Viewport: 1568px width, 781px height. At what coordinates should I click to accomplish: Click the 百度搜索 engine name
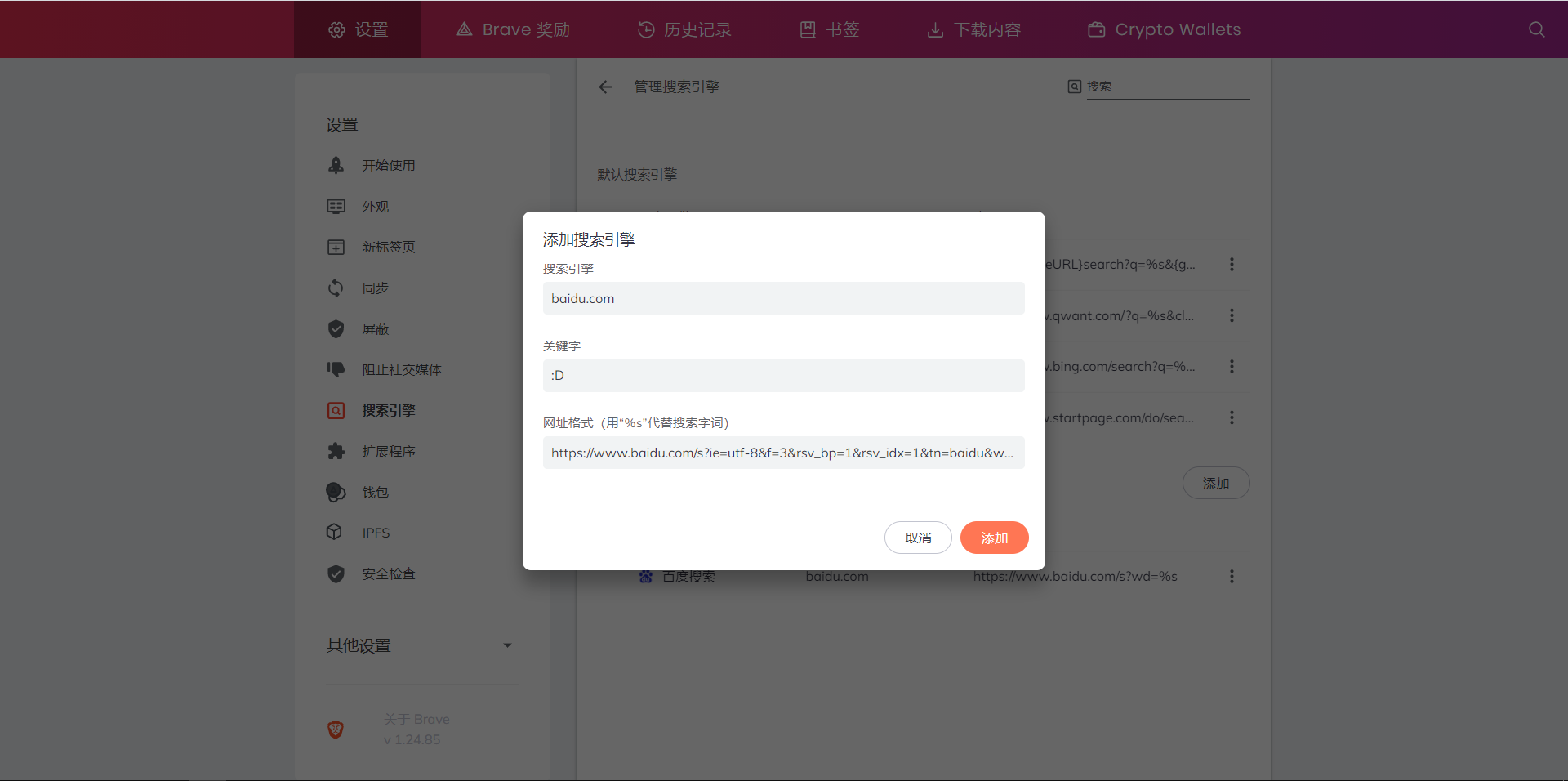pyautogui.click(x=688, y=577)
